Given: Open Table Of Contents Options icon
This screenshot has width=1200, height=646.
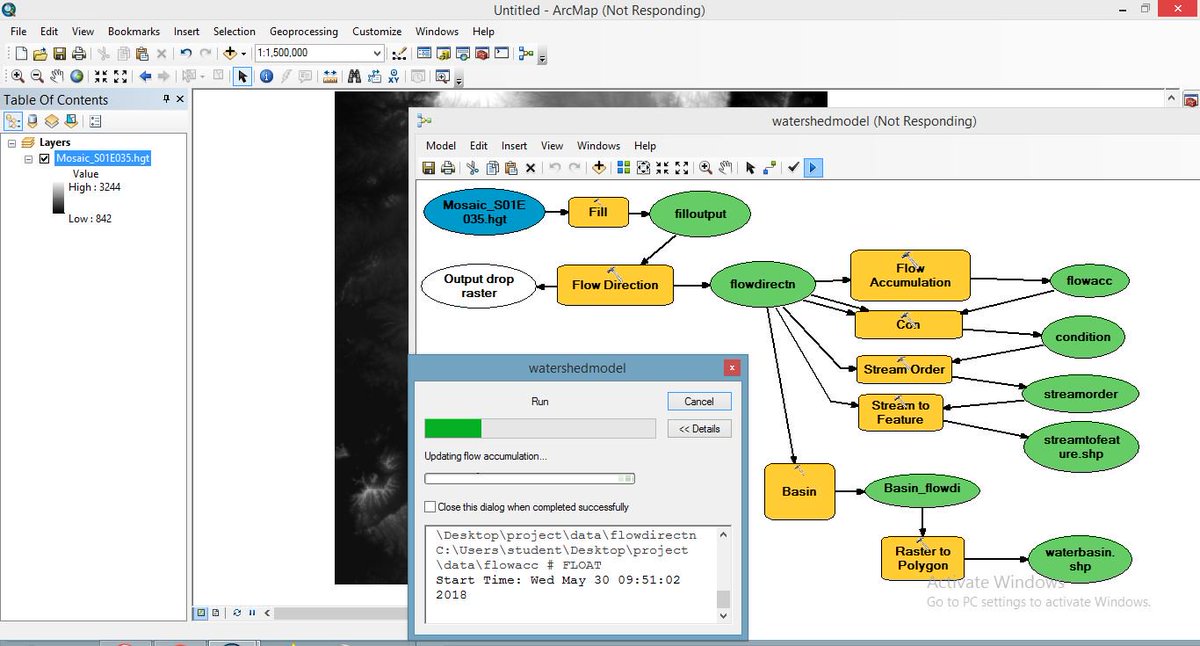Looking at the screenshot, I should 96,121.
